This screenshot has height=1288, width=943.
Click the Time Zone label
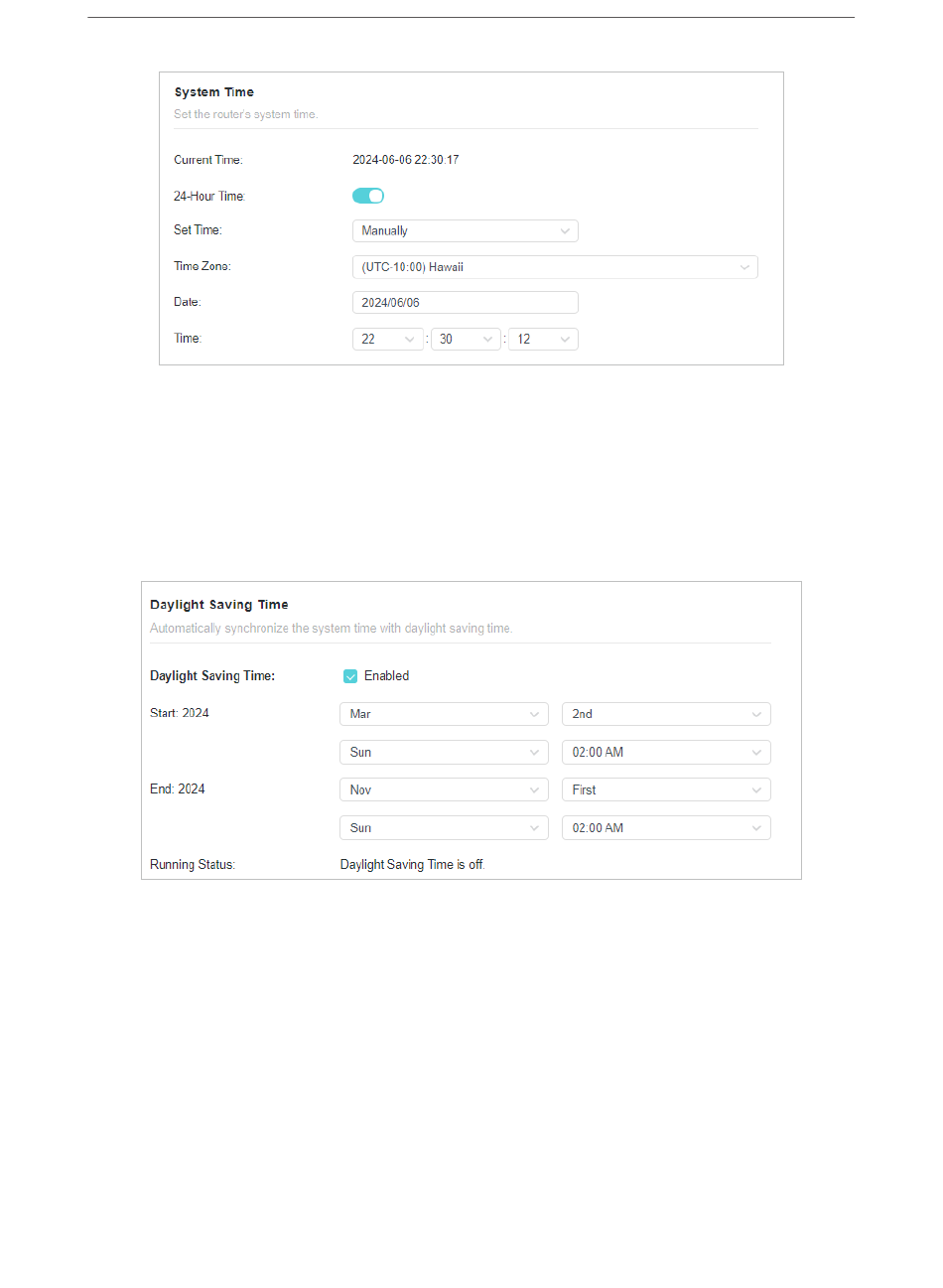point(202,266)
